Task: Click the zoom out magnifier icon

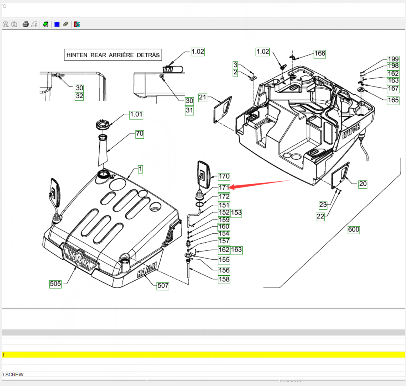Action: tap(14, 24)
